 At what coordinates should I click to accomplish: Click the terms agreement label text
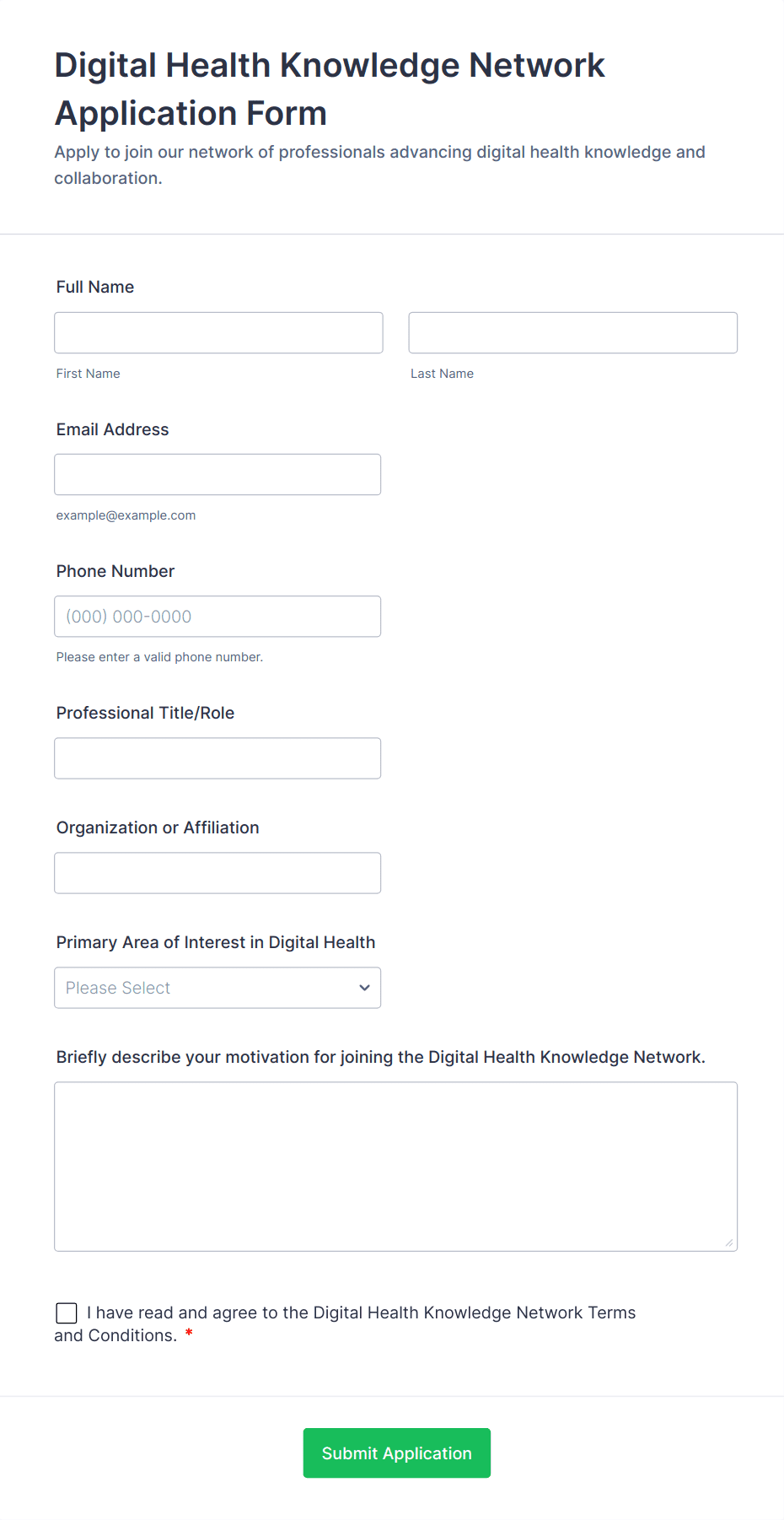[x=361, y=1312]
